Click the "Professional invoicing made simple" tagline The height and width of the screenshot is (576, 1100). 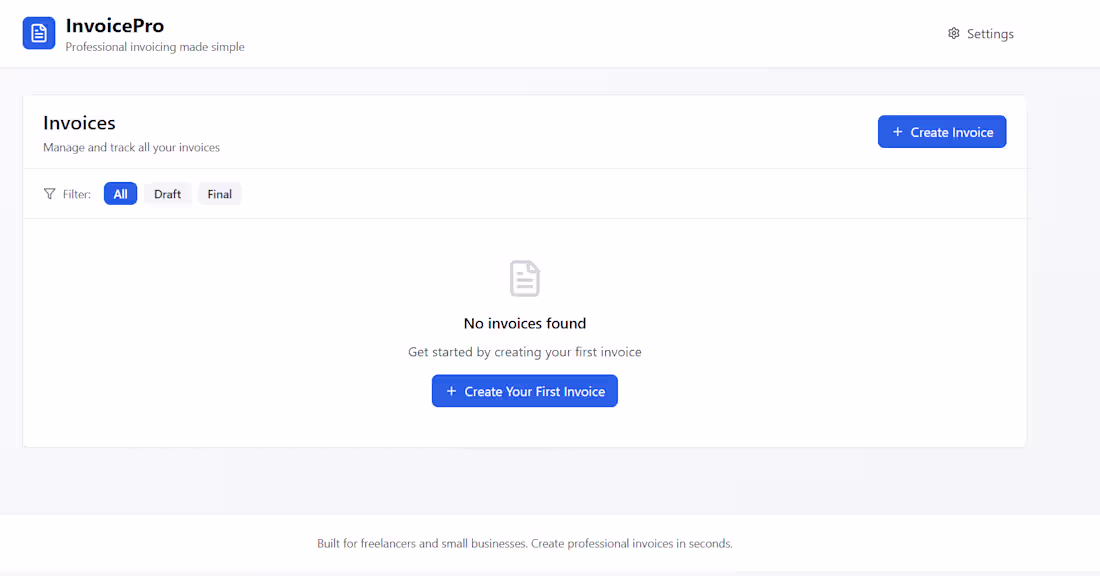click(x=155, y=47)
